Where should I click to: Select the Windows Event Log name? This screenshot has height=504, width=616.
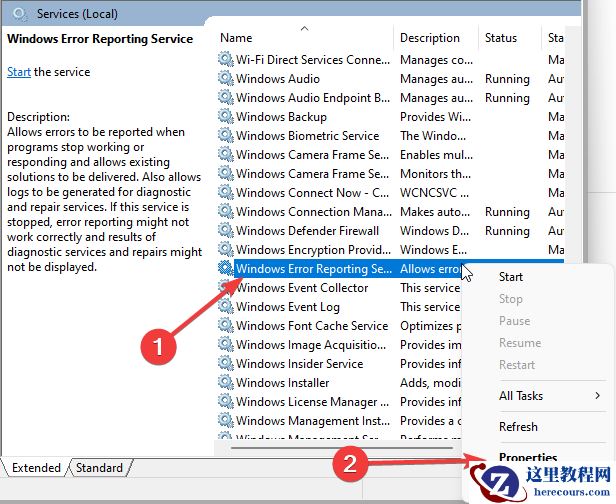(x=288, y=306)
